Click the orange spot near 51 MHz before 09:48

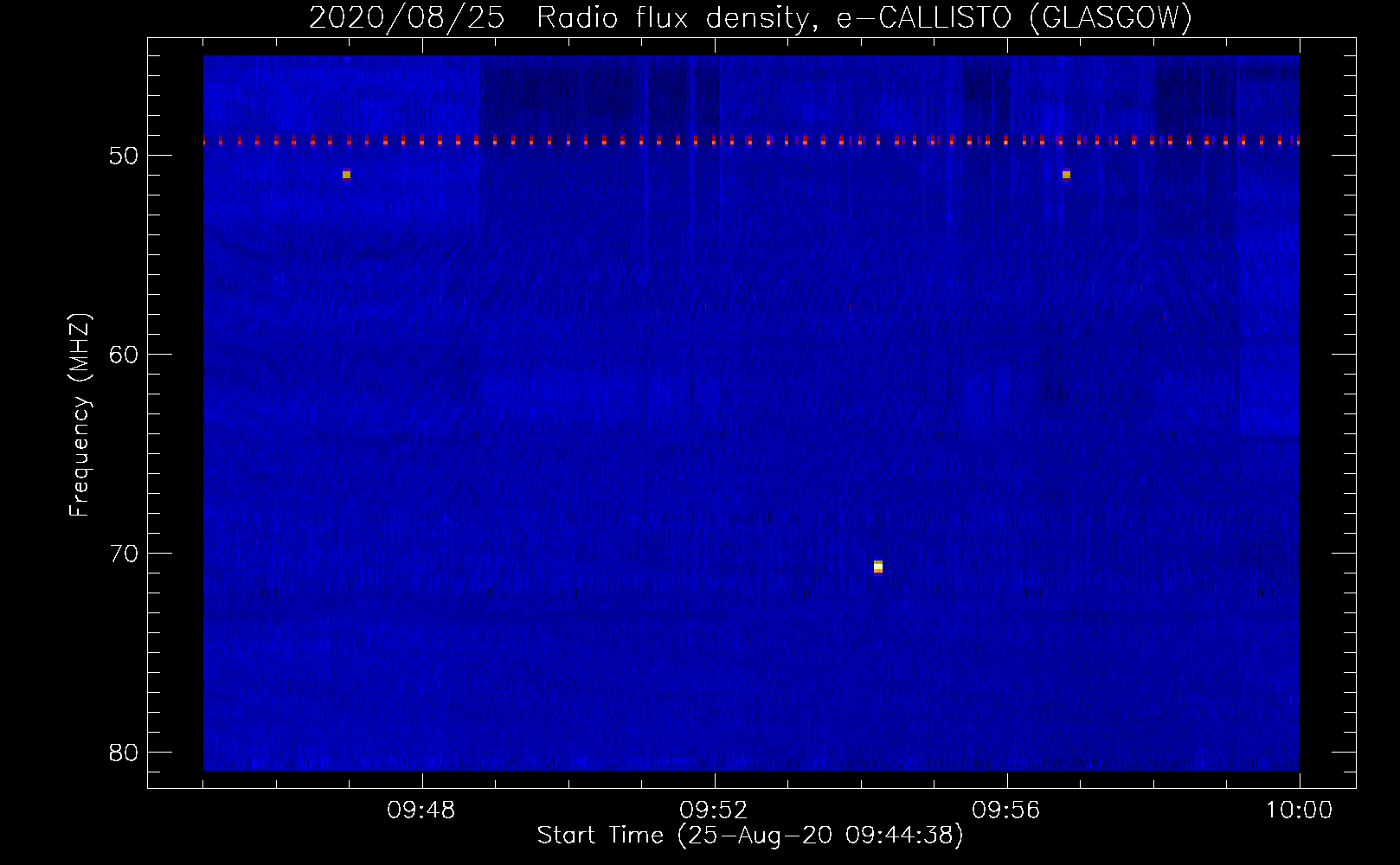coord(346,175)
